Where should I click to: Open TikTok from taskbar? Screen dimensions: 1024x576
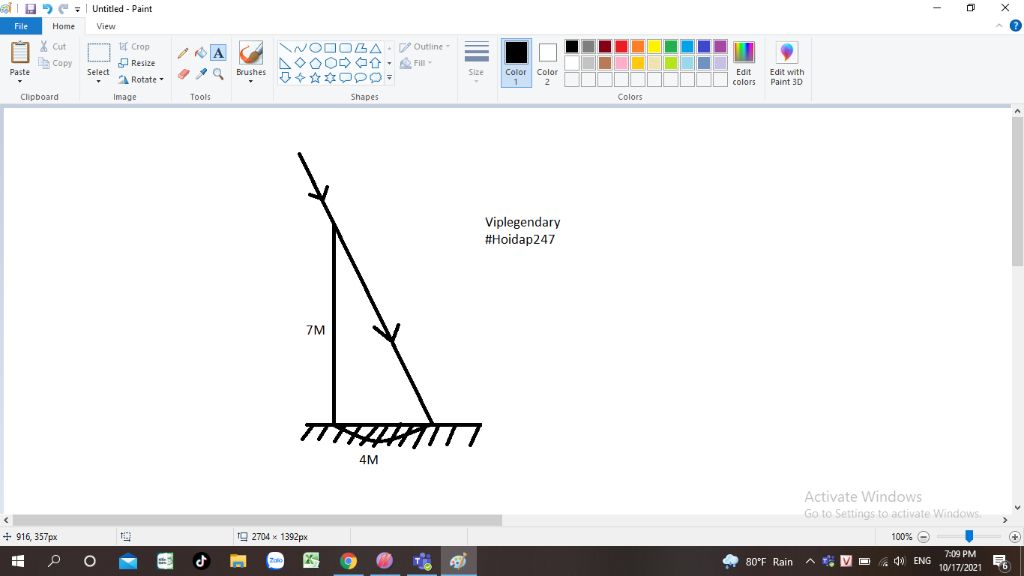click(x=201, y=561)
